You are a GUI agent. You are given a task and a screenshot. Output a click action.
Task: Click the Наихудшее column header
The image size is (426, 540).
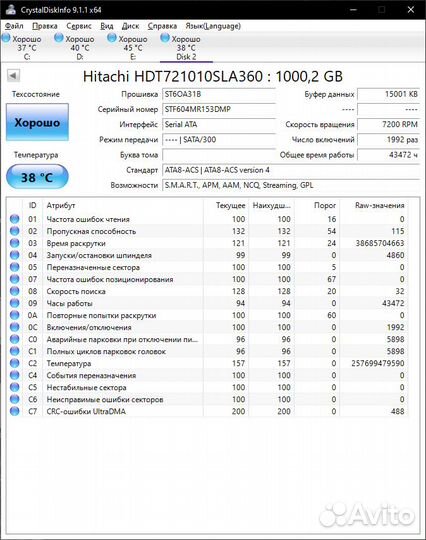coord(272,205)
